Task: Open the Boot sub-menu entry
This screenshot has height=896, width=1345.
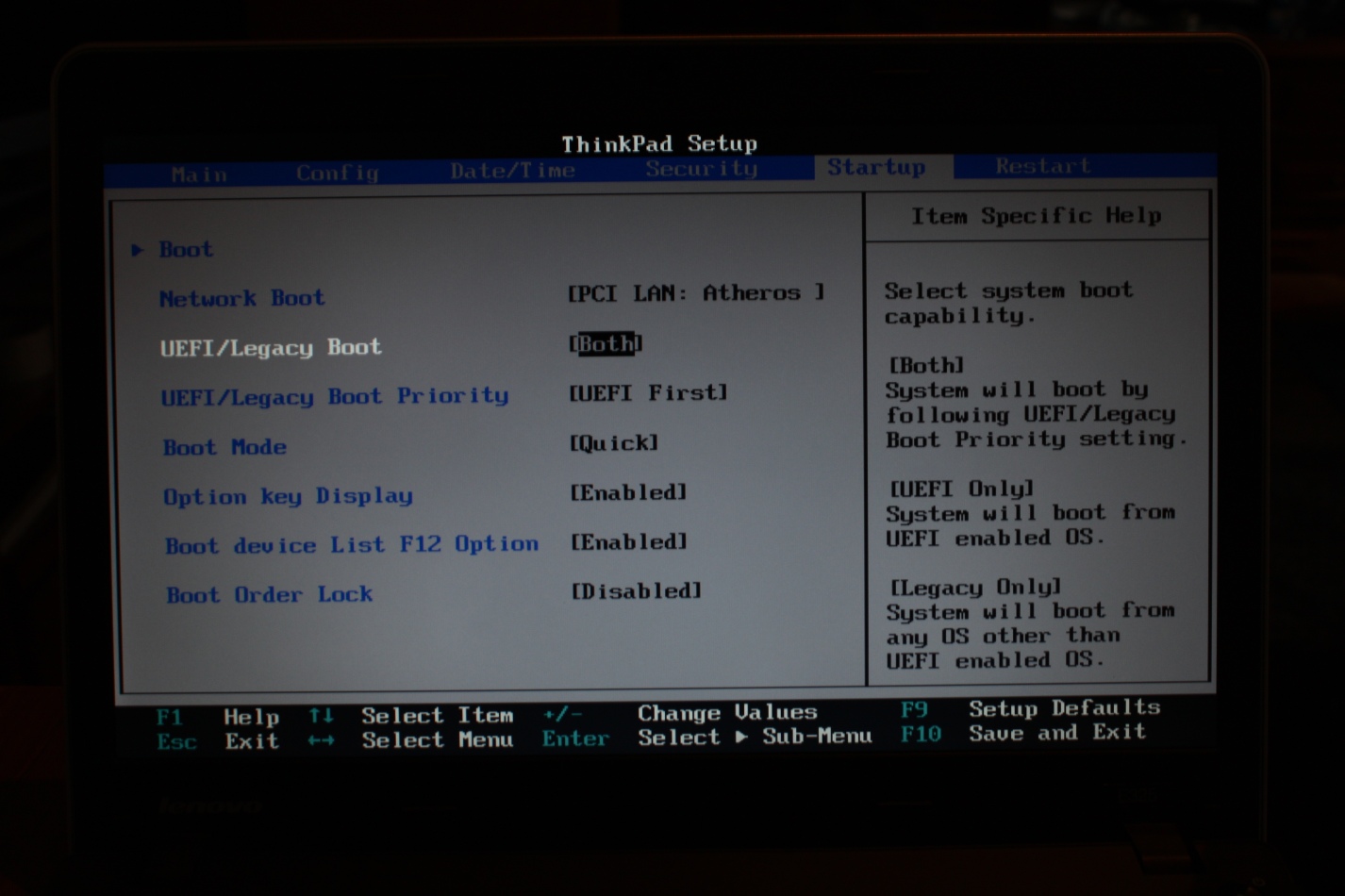Action: pyautogui.click(x=186, y=250)
